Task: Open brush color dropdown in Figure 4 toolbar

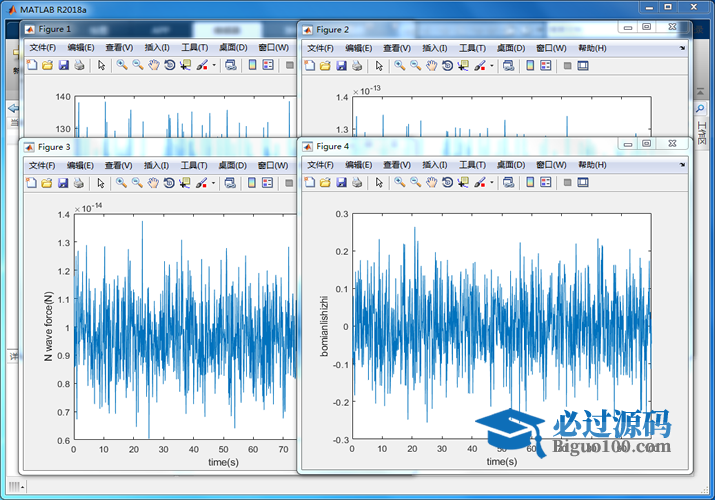Action: tap(492, 183)
